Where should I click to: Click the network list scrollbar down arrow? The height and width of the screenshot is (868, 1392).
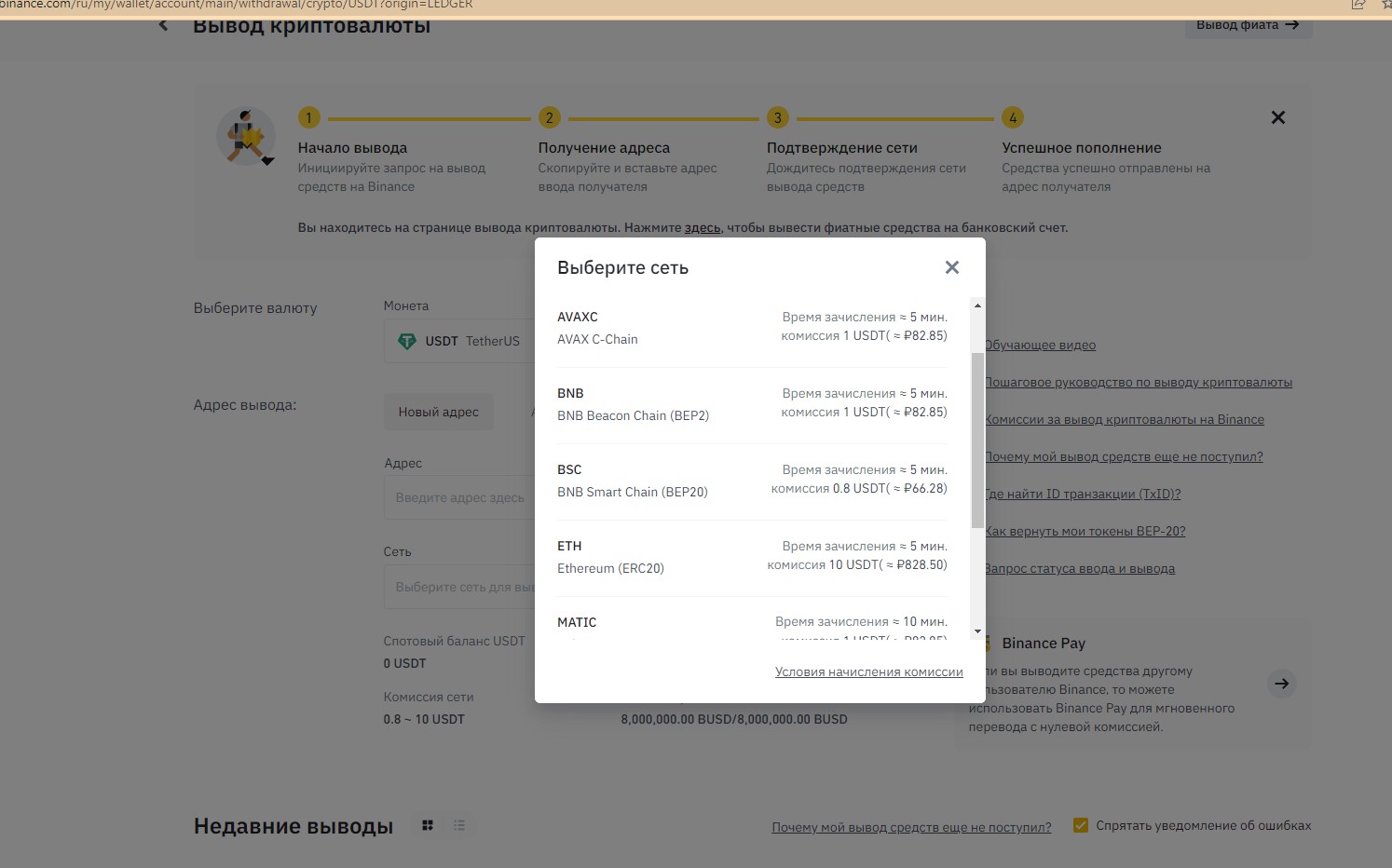tap(977, 631)
